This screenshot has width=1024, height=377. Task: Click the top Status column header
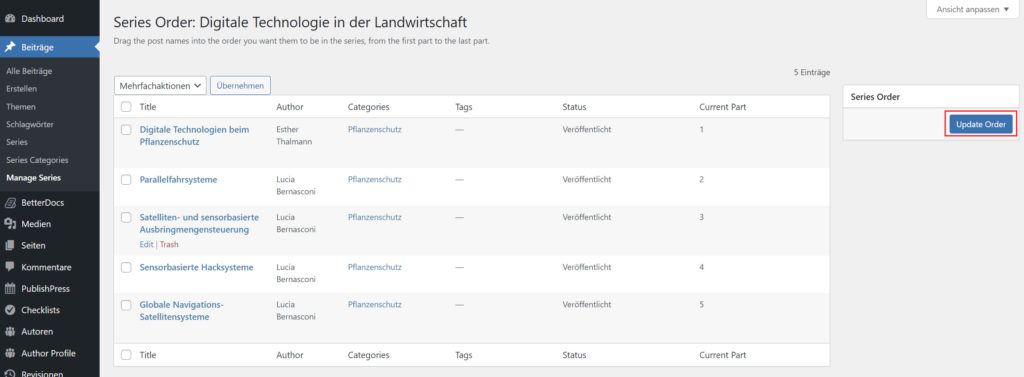[574, 107]
